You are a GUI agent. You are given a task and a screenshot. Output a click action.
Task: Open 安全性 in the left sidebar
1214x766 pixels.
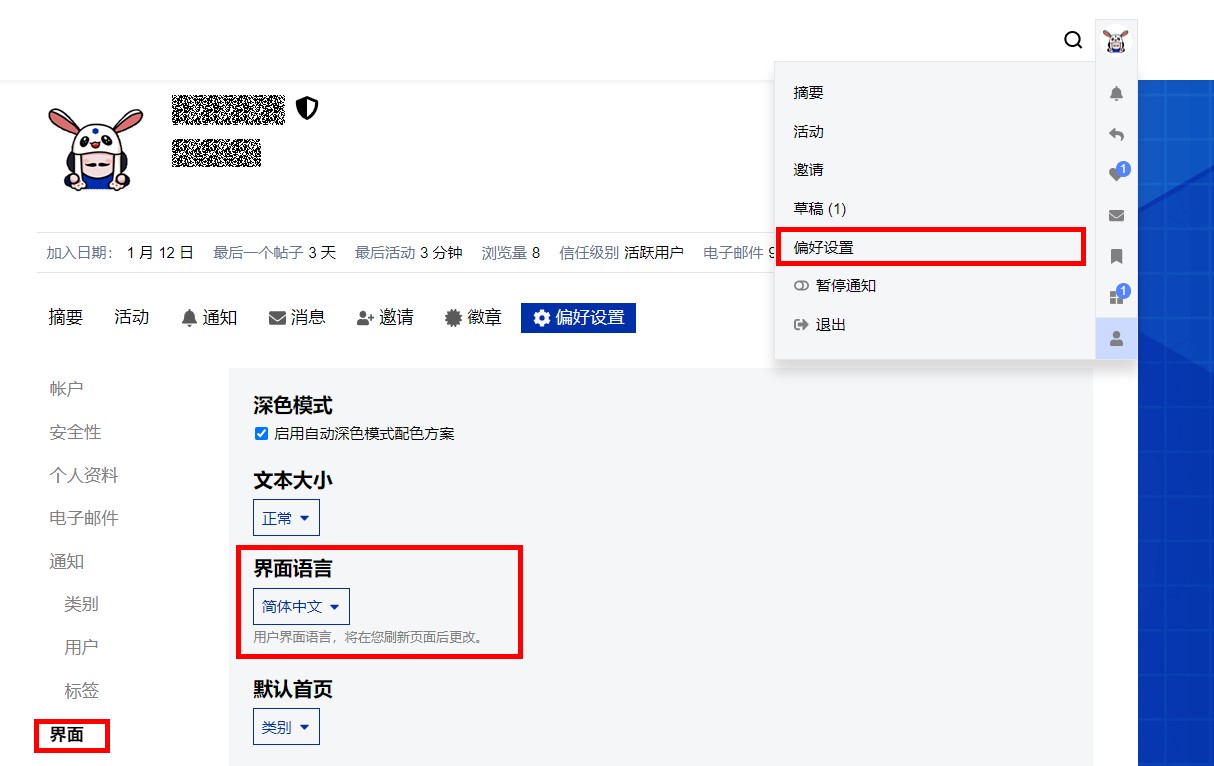[x=76, y=432]
